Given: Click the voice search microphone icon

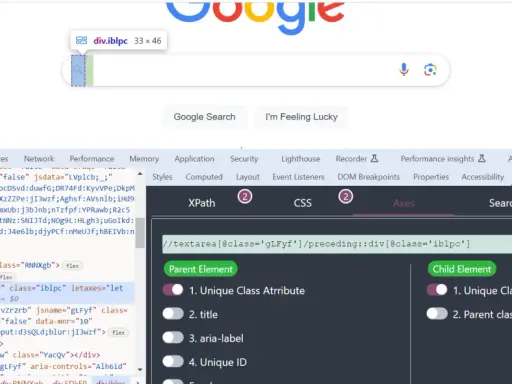Looking at the screenshot, I should [404, 70].
